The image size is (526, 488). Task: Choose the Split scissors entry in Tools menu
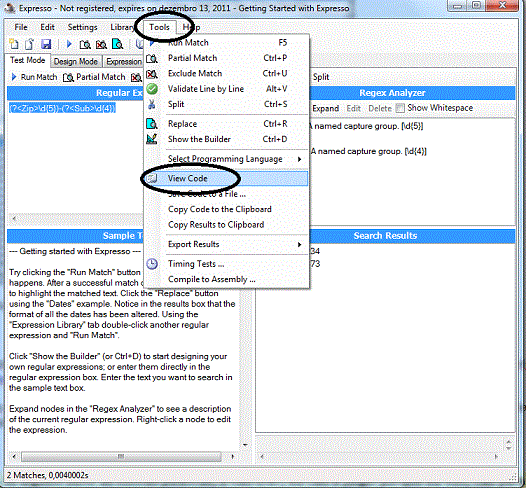pos(225,104)
